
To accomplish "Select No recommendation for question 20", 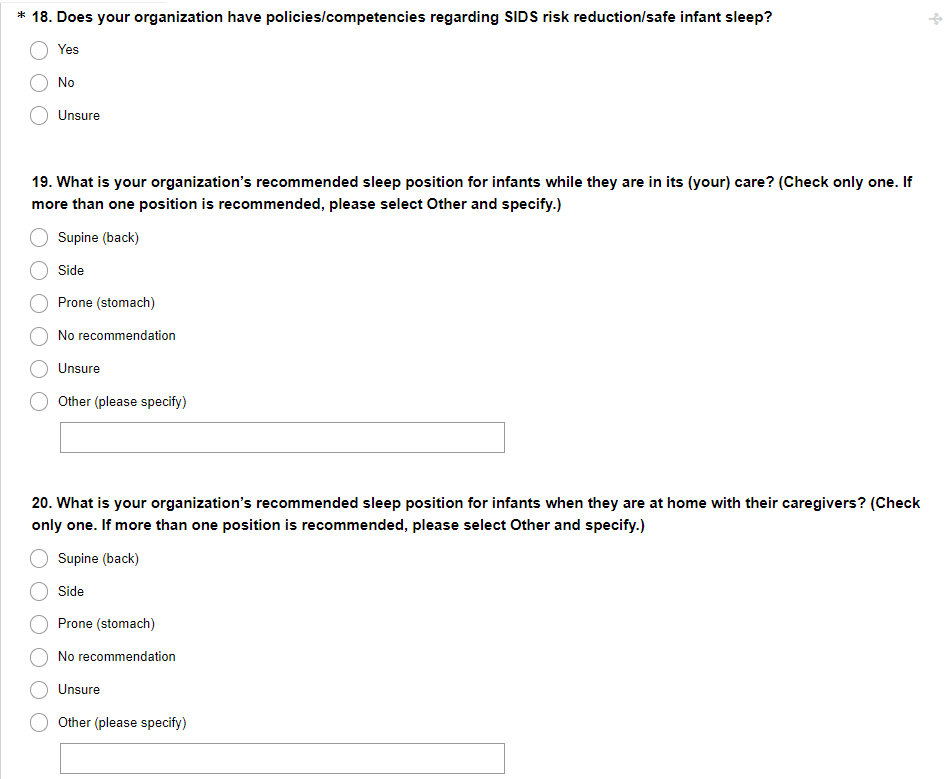I will [x=39, y=657].
